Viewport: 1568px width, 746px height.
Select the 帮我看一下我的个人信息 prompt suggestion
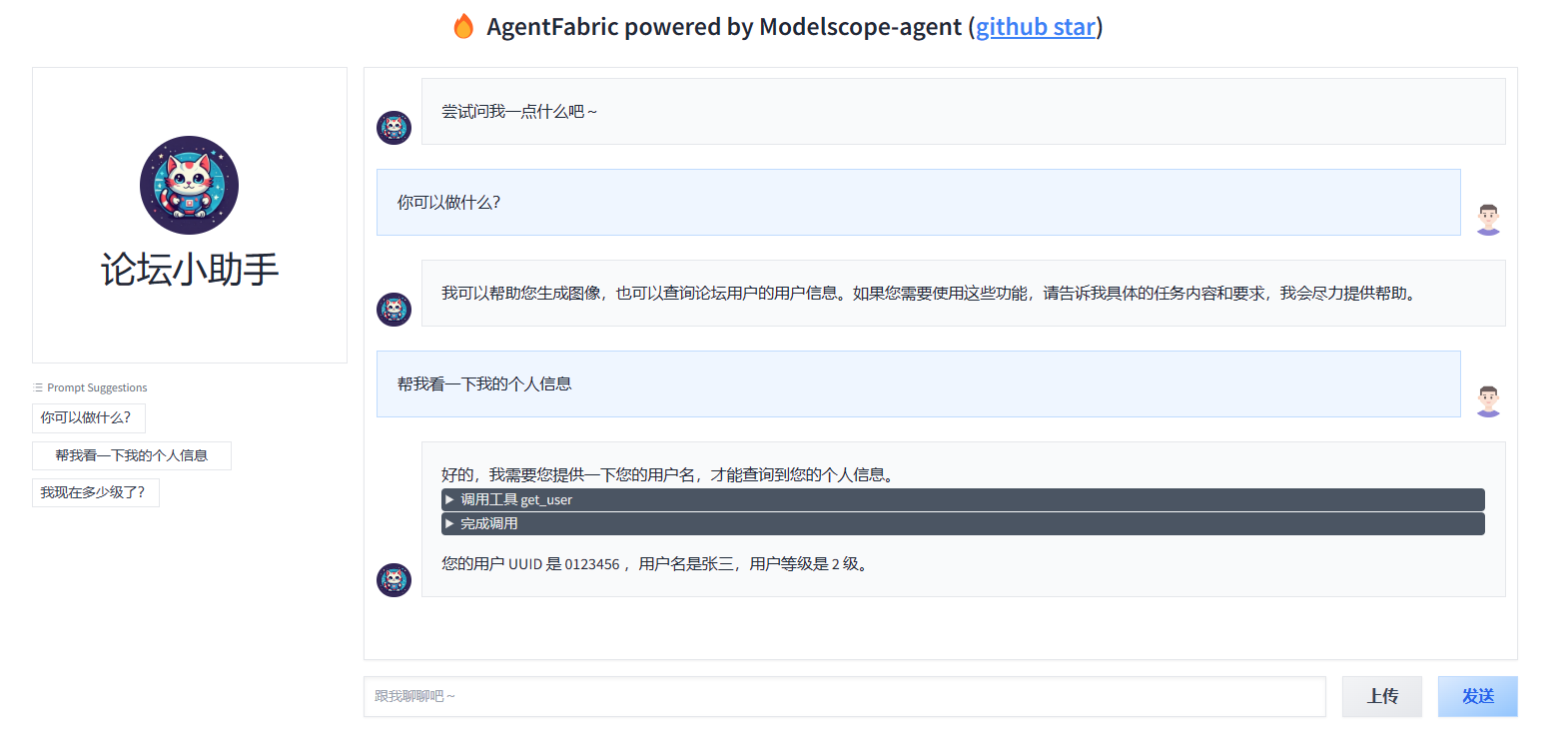[131, 455]
